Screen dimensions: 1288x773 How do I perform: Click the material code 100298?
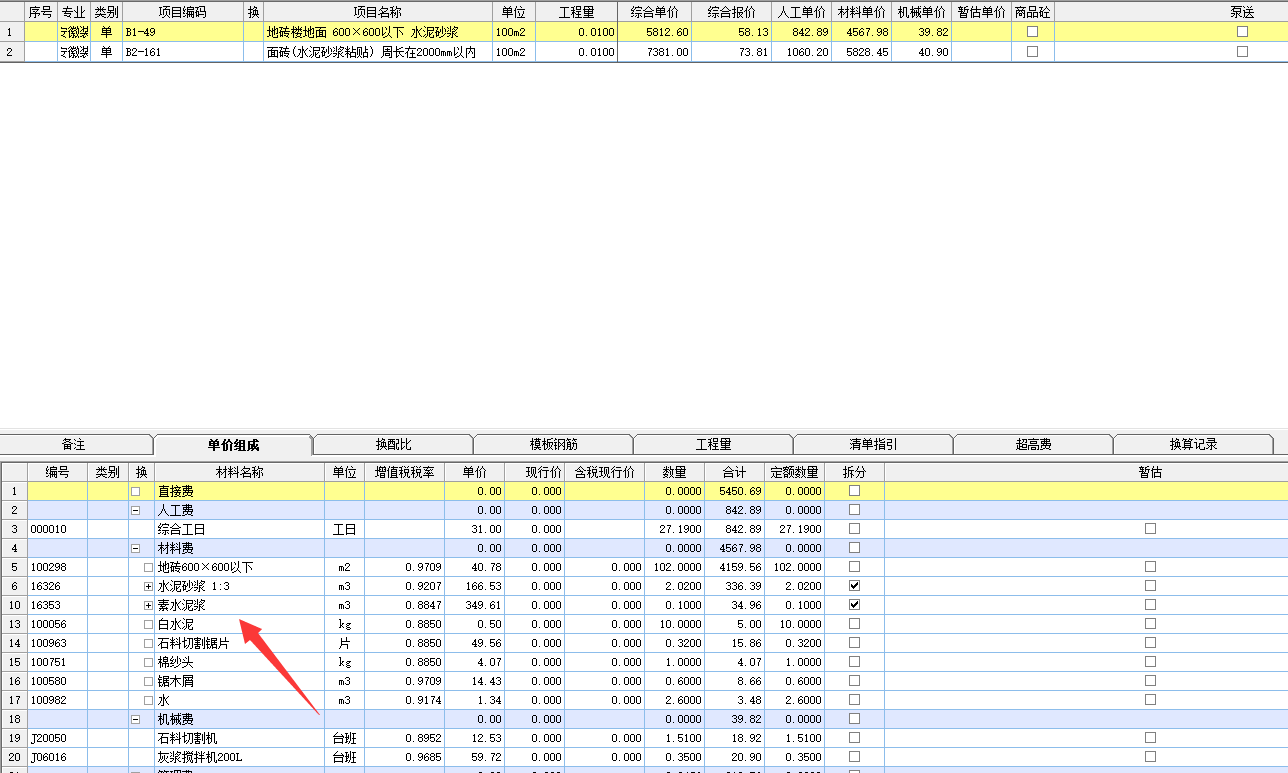tap(49, 567)
